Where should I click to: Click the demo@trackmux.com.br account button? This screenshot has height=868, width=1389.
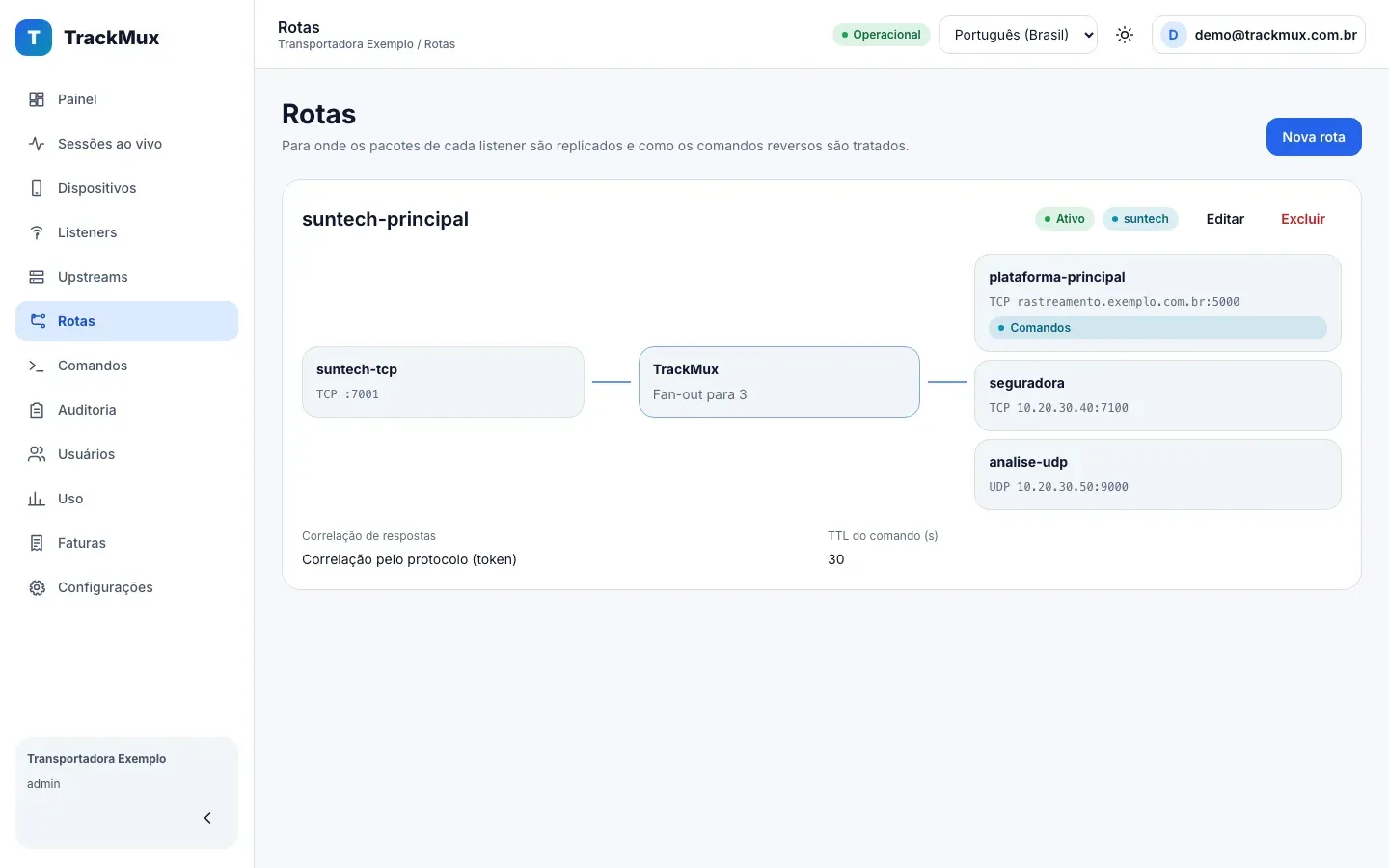[1259, 35]
